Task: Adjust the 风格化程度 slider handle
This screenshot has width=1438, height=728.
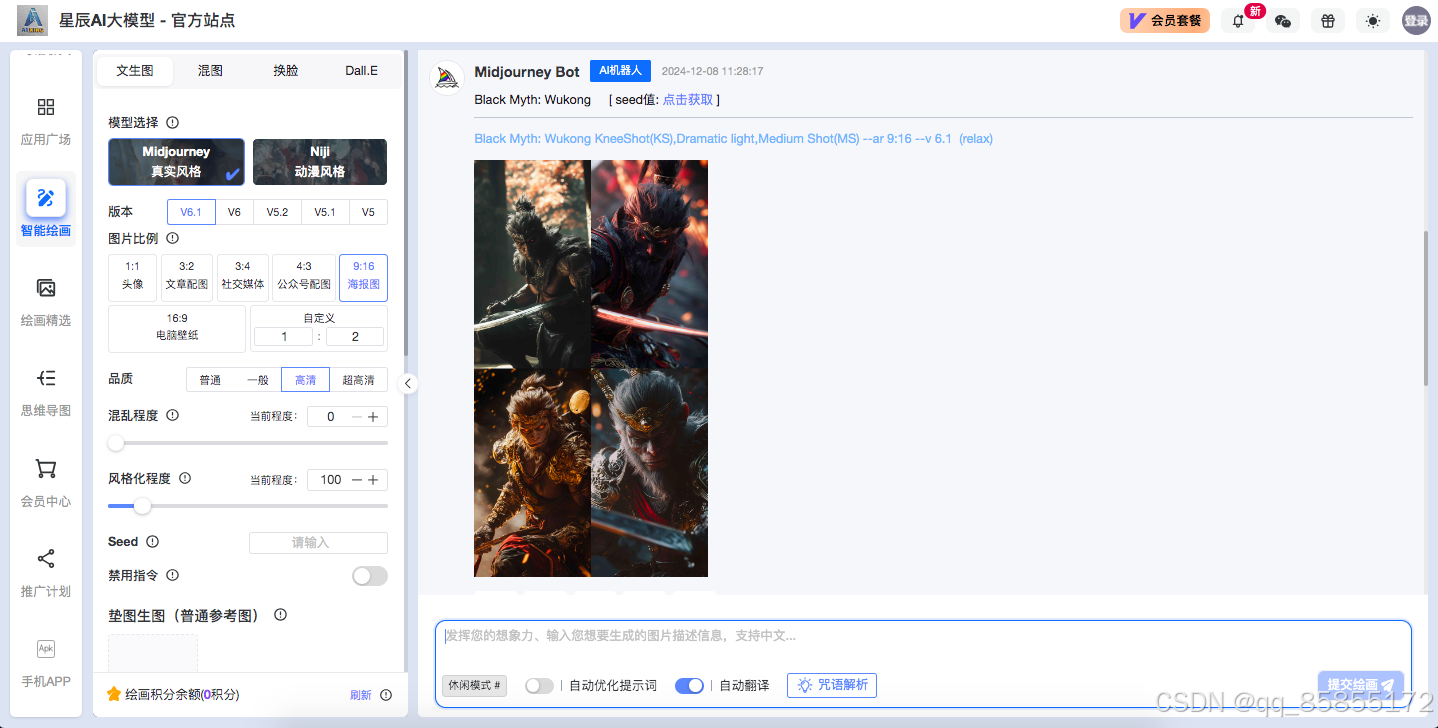Action: pos(142,506)
